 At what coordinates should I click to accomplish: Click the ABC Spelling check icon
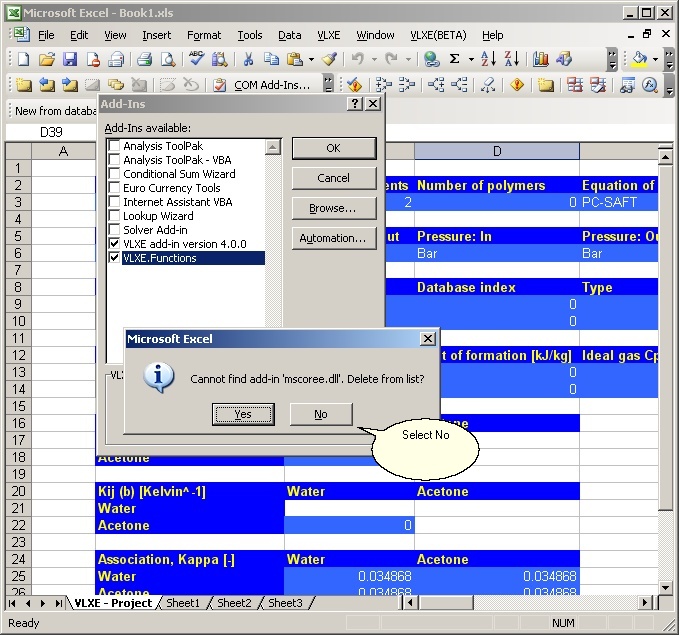(x=197, y=58)
